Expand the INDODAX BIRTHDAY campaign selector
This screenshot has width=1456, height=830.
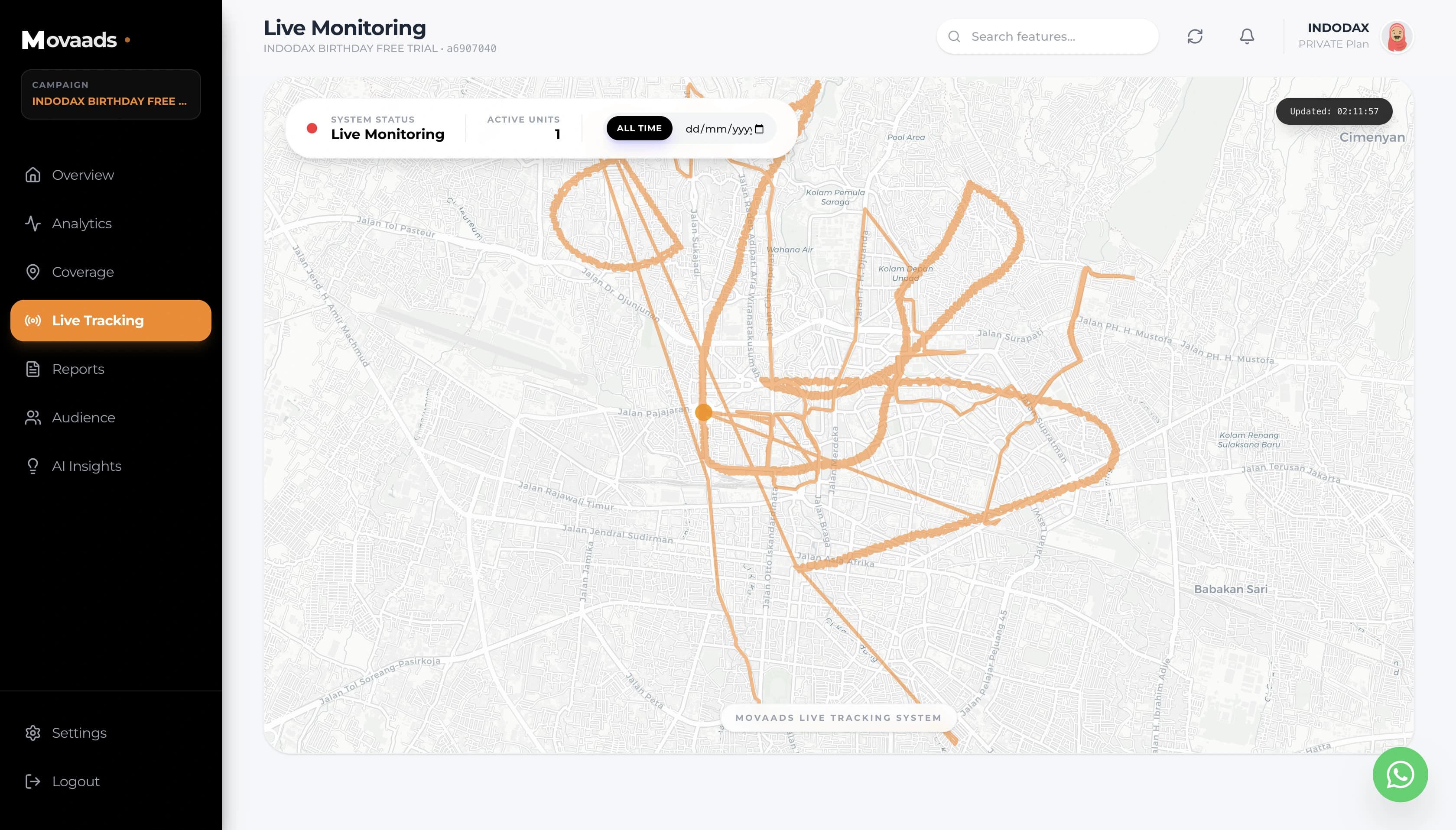pos(110,94)
